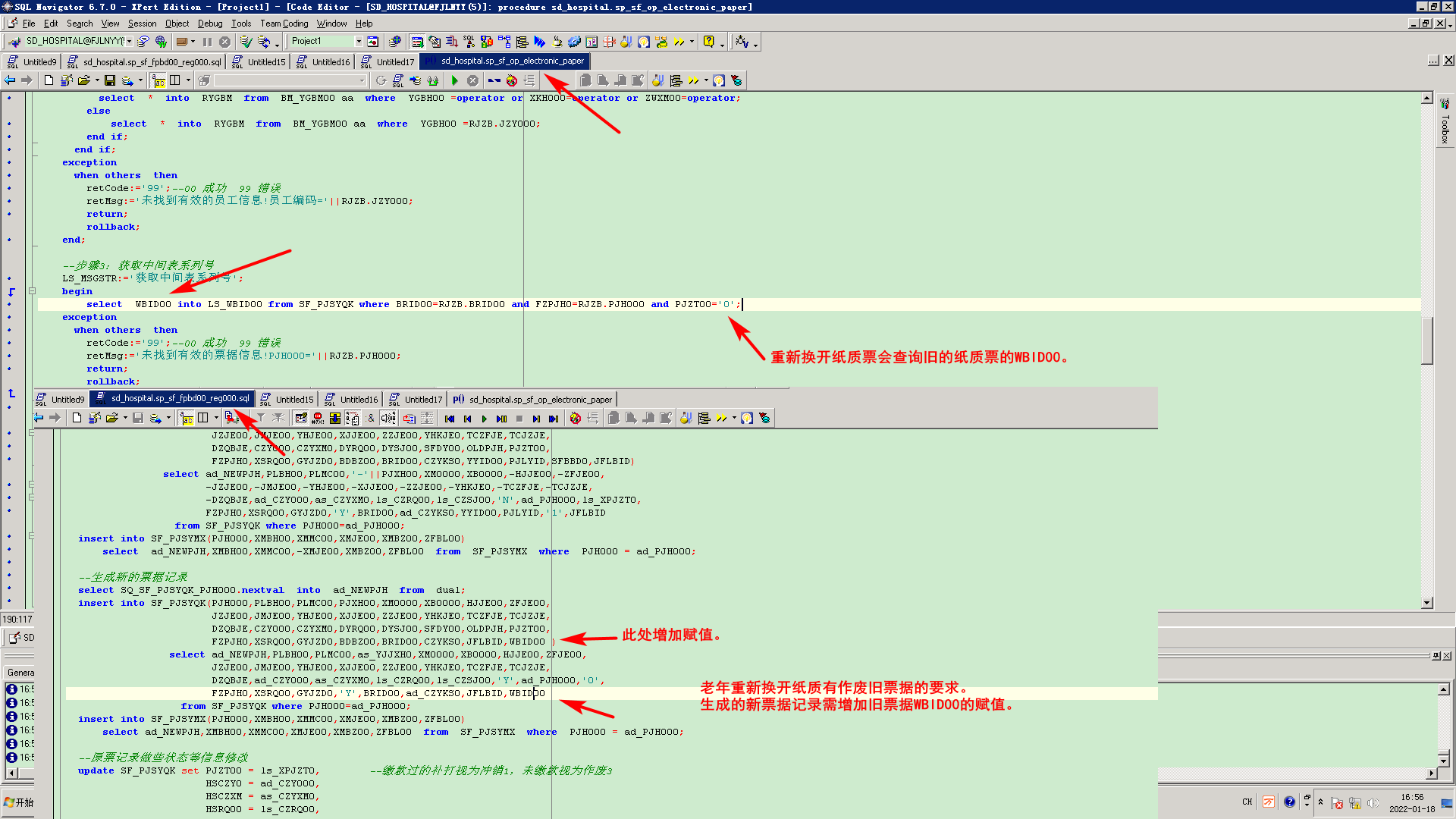1456x819 pixels.
Task: Click the floppy-disk Save icon in the top editor toolbar
Action: point(110,80)
